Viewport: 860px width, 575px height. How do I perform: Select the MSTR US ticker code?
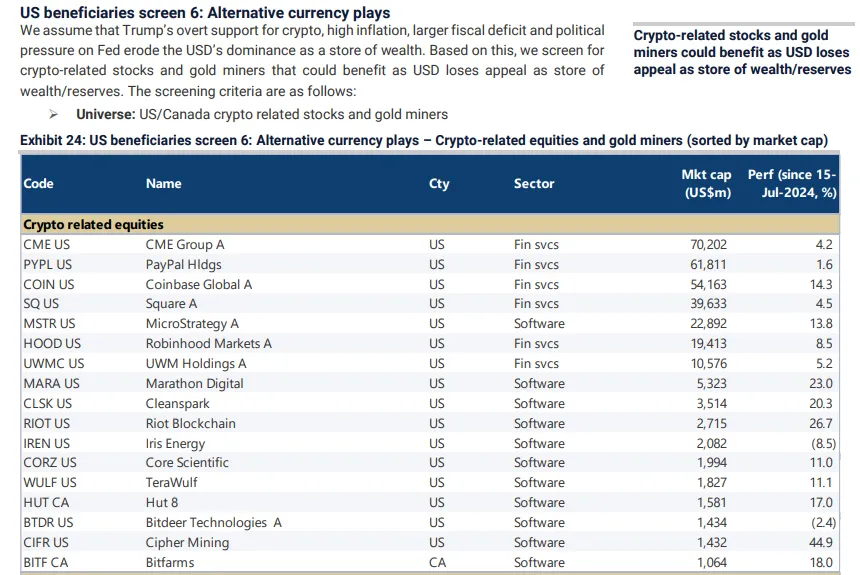49,324
